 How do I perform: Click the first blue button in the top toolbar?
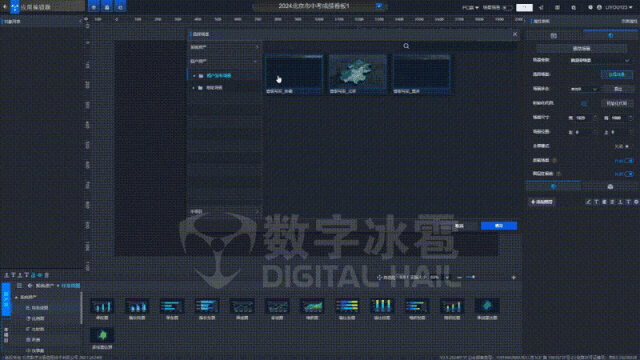pos(94,7)
